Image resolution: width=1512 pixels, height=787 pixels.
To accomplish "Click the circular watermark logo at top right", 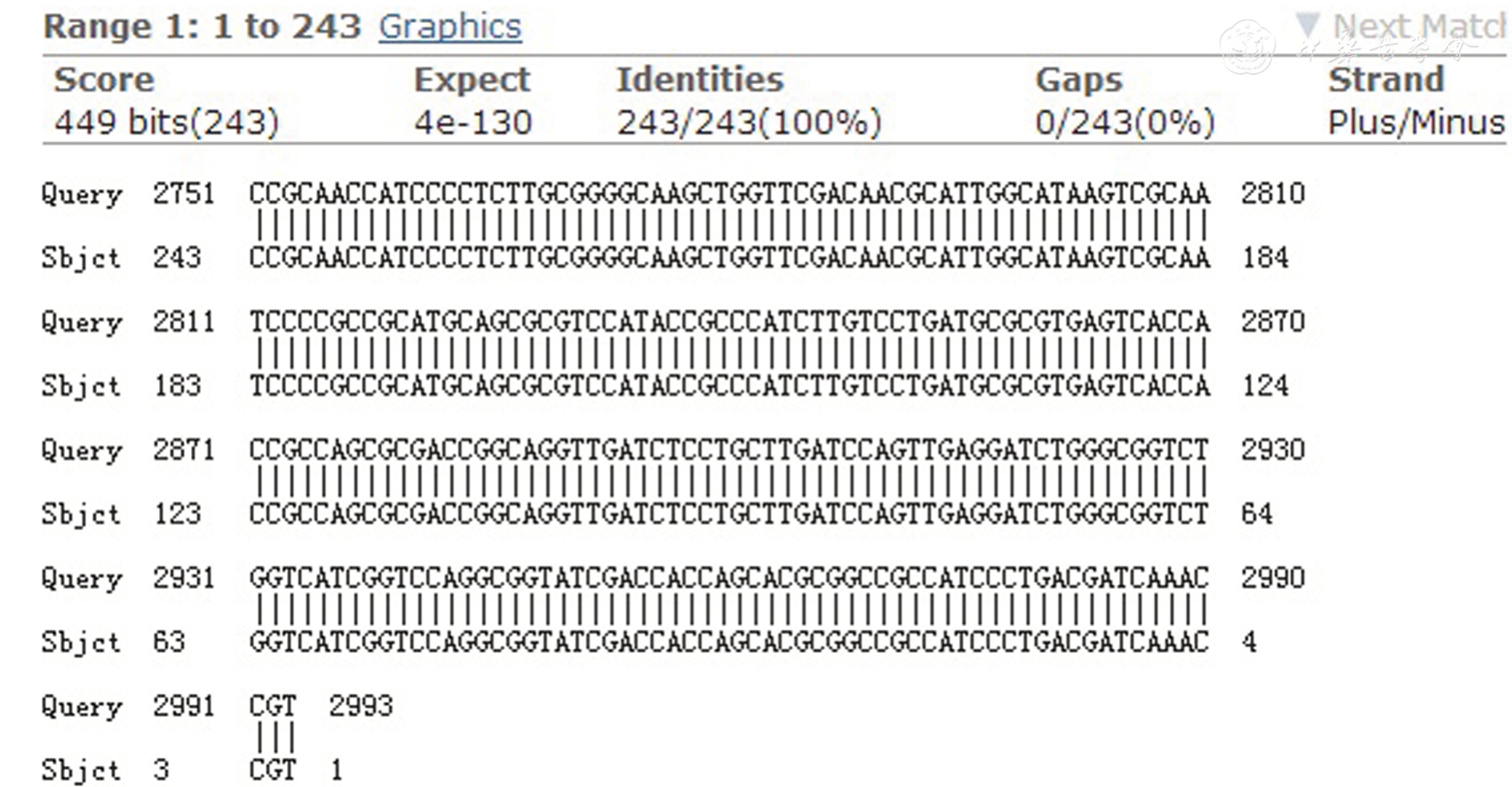I will [1246, 47].
